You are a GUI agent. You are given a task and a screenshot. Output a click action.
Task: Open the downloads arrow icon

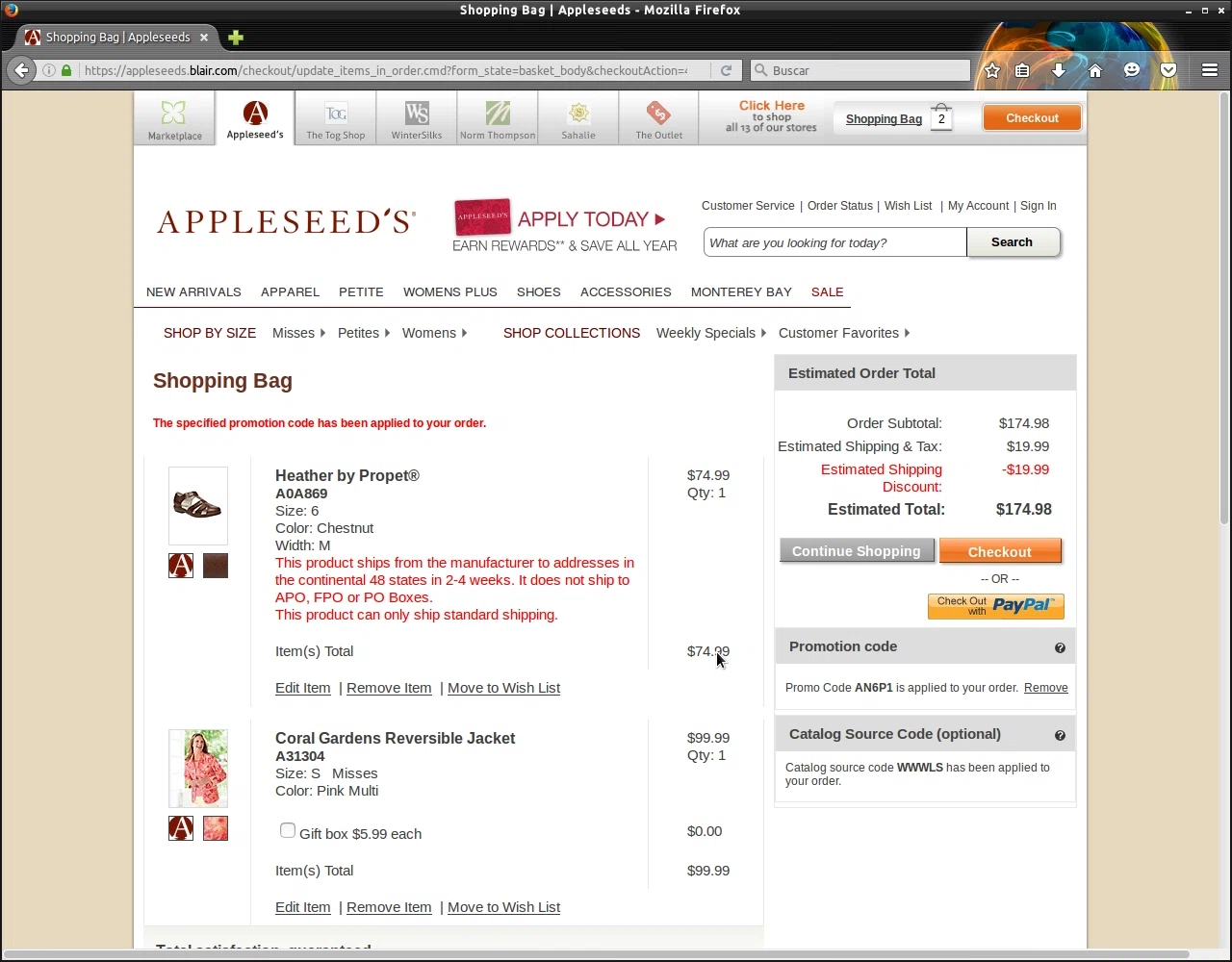click(x=1059, y=70)
